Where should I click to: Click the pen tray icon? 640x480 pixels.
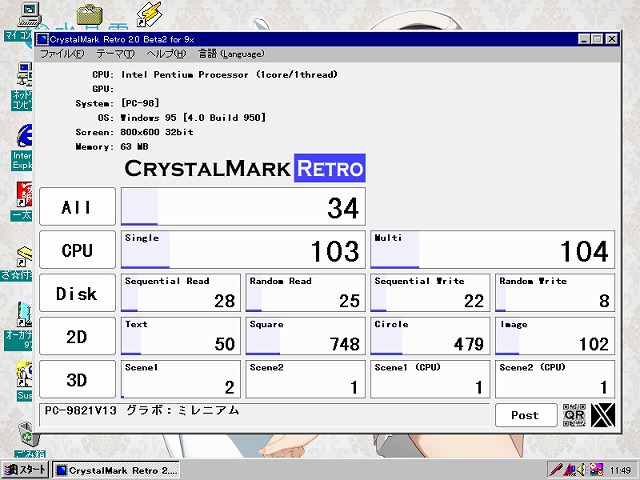(x=556, y=470)
